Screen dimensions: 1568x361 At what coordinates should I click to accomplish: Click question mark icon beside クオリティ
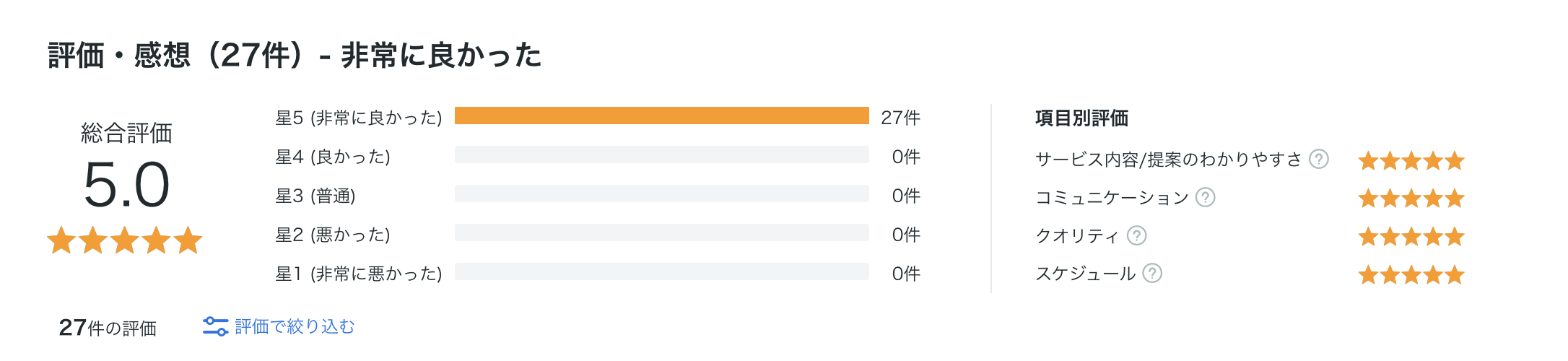(x=1137, y=235)
